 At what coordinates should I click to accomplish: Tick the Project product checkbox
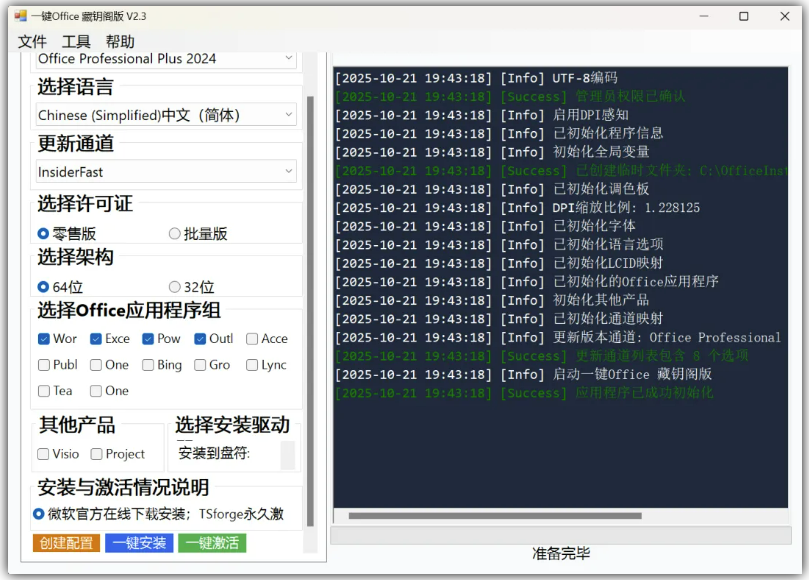(97, 454)
